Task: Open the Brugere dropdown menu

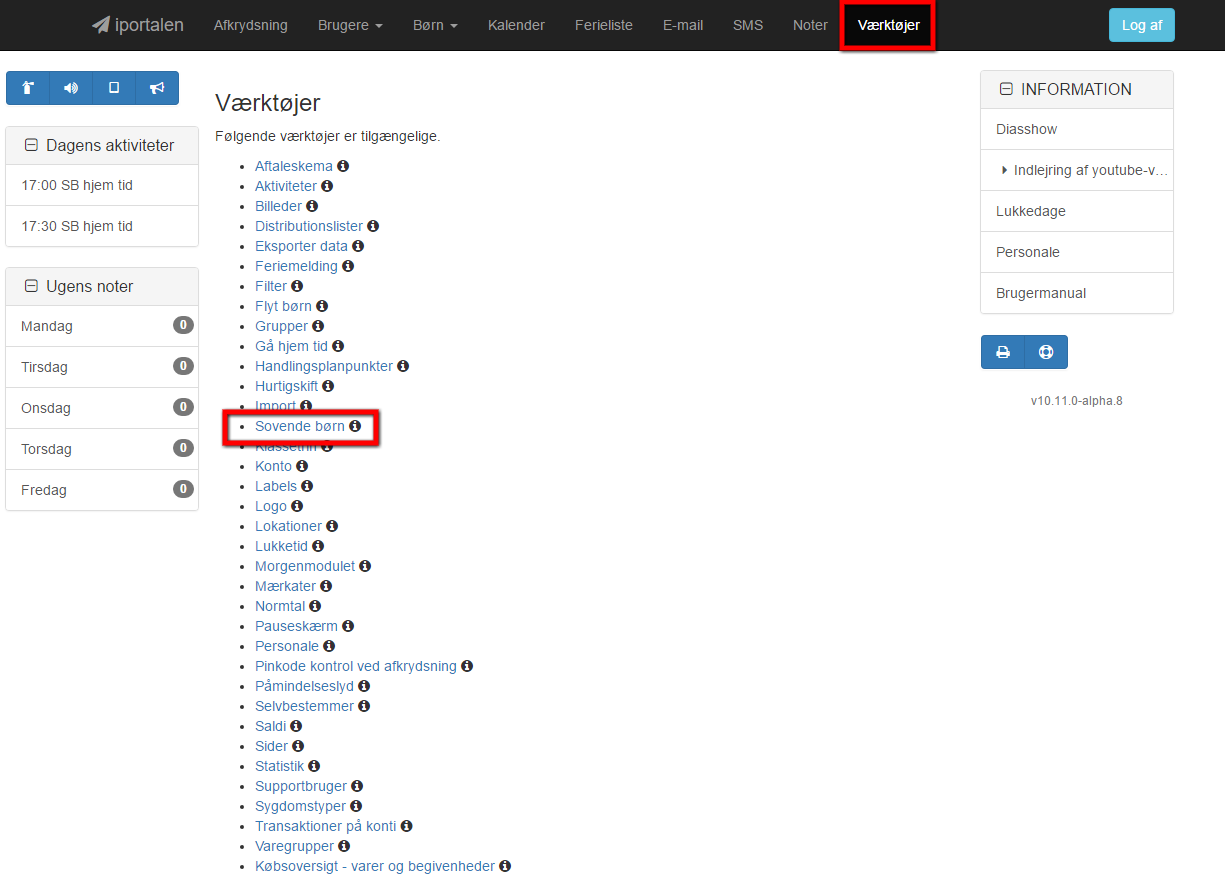Action: [350, 25]
